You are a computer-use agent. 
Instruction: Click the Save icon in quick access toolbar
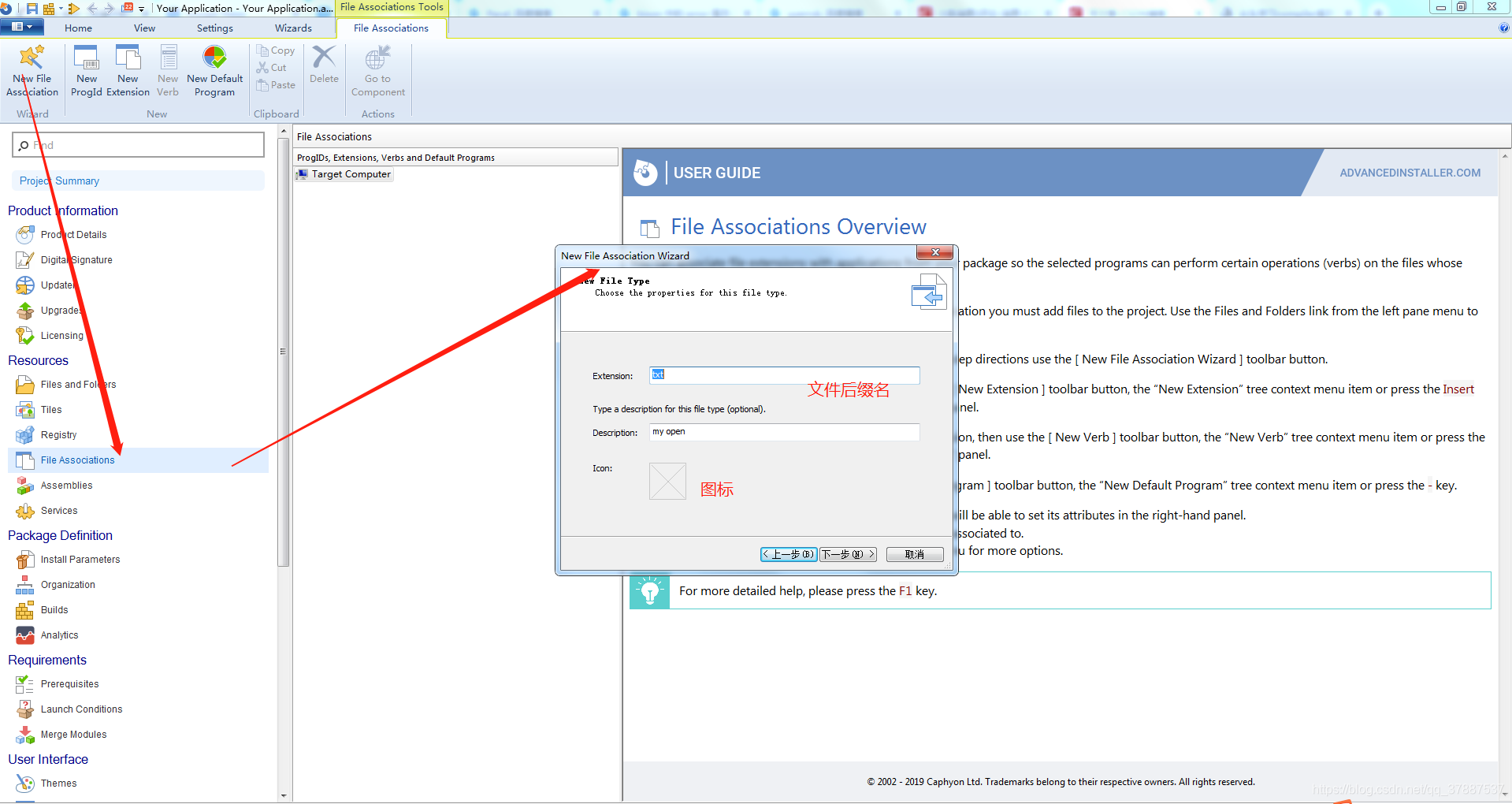(32, 8)
